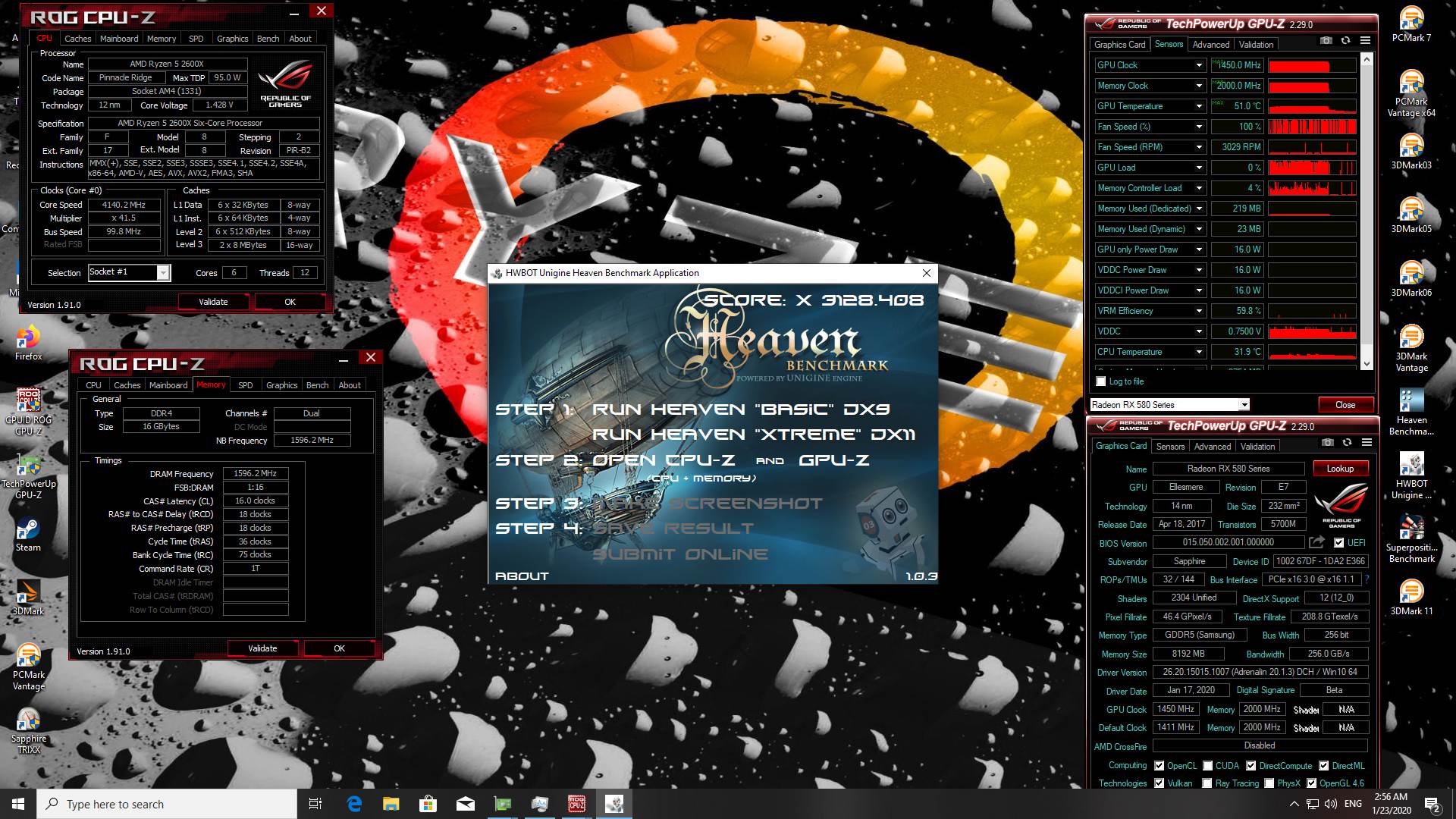This screenshot has width=1456, height=819.
Task: Click OK in the lower CPU-Z Memory window
Action: click(x=339, y=648)
